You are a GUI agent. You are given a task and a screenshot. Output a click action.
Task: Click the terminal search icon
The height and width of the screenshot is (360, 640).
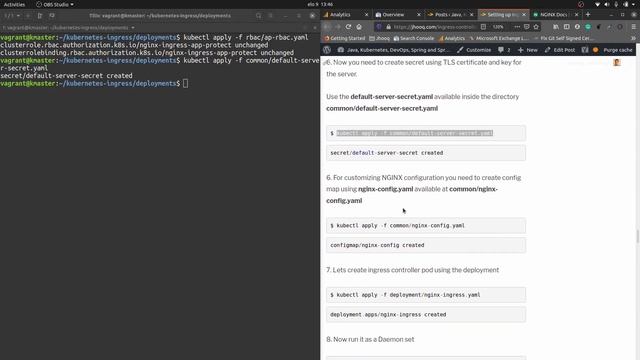click(x=258, y=16)
